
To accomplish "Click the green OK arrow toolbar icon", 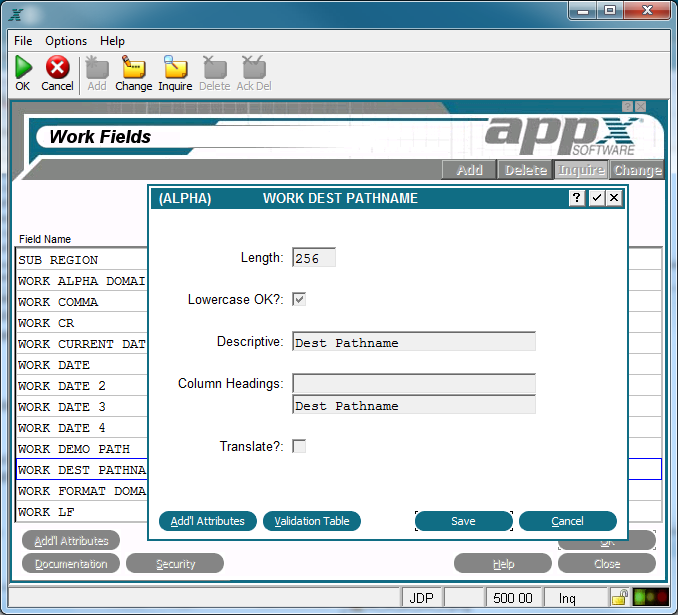I will coord(23,68).
